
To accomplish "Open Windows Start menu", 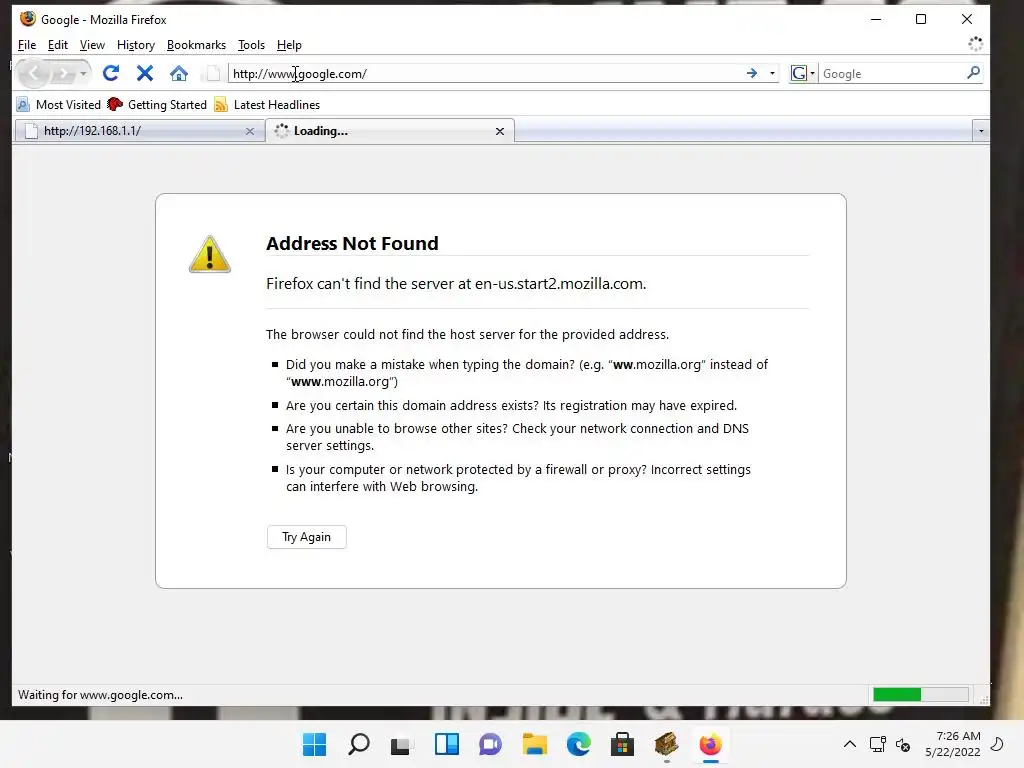I will [314, 744].
